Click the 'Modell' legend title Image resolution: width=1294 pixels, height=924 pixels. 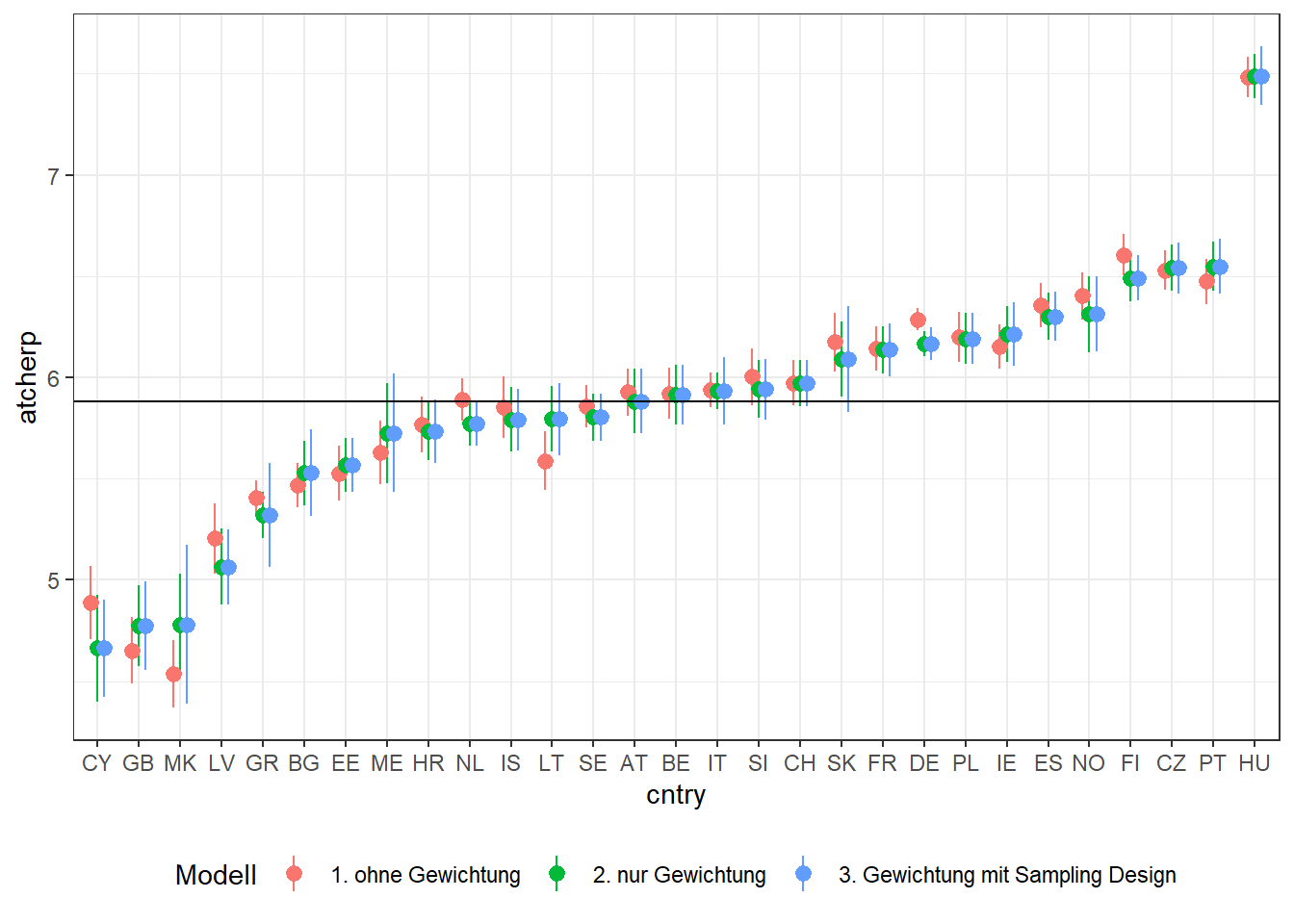[216, 875]
